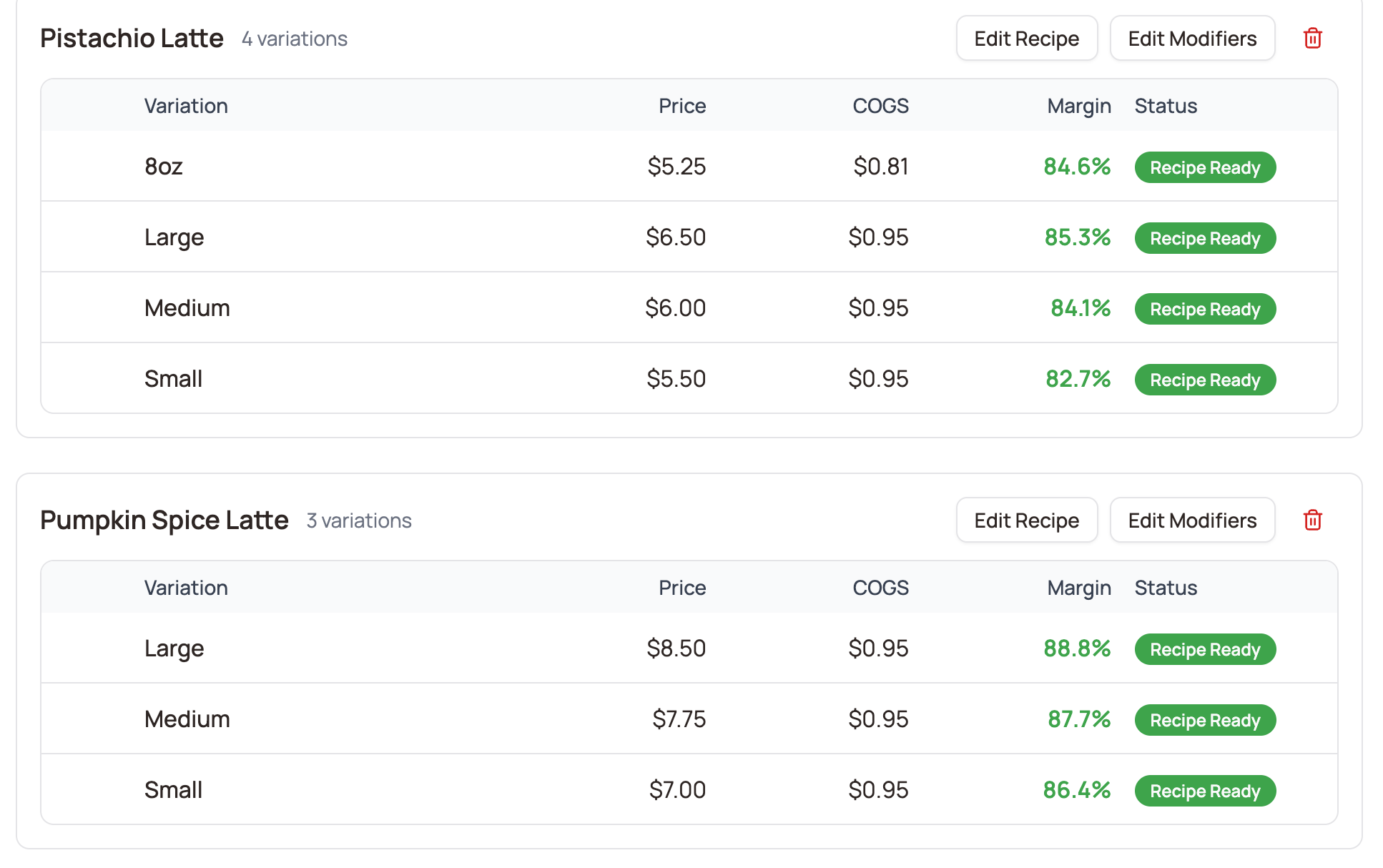Click the Pistachio Latte Medium variation
The height and width of the screenshot is (868, 1383).
tap(187, 308)
